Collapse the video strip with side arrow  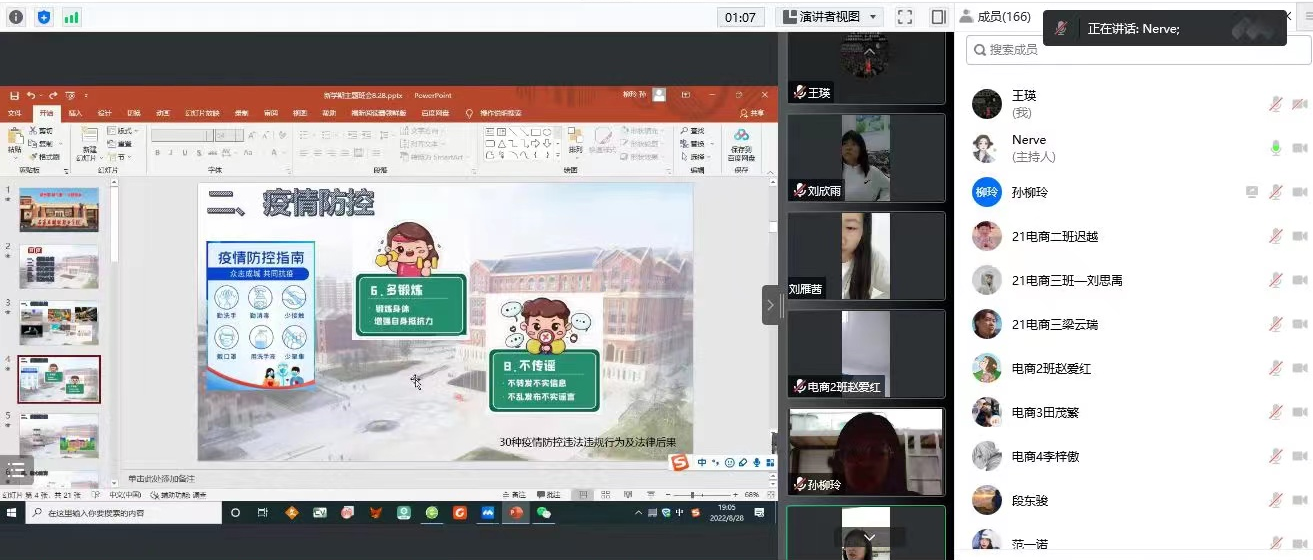click(x=770, y=305)
